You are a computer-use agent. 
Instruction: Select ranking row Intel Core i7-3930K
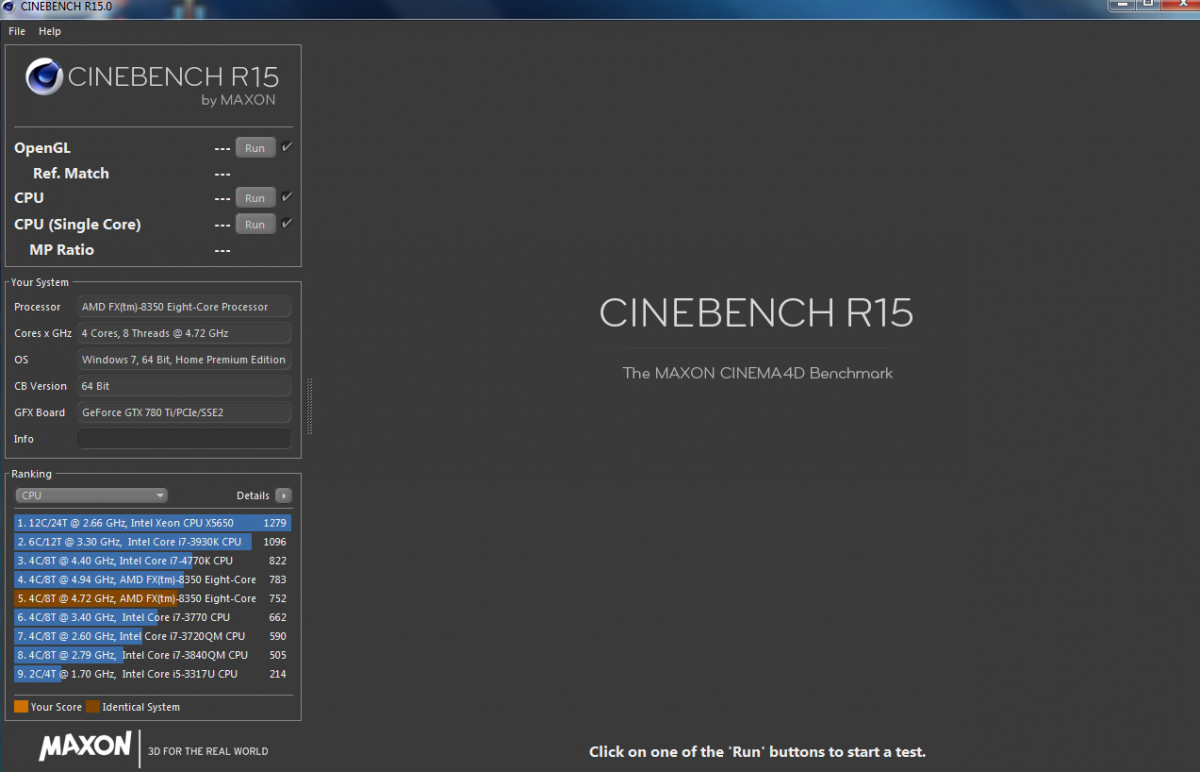(153, 542)
